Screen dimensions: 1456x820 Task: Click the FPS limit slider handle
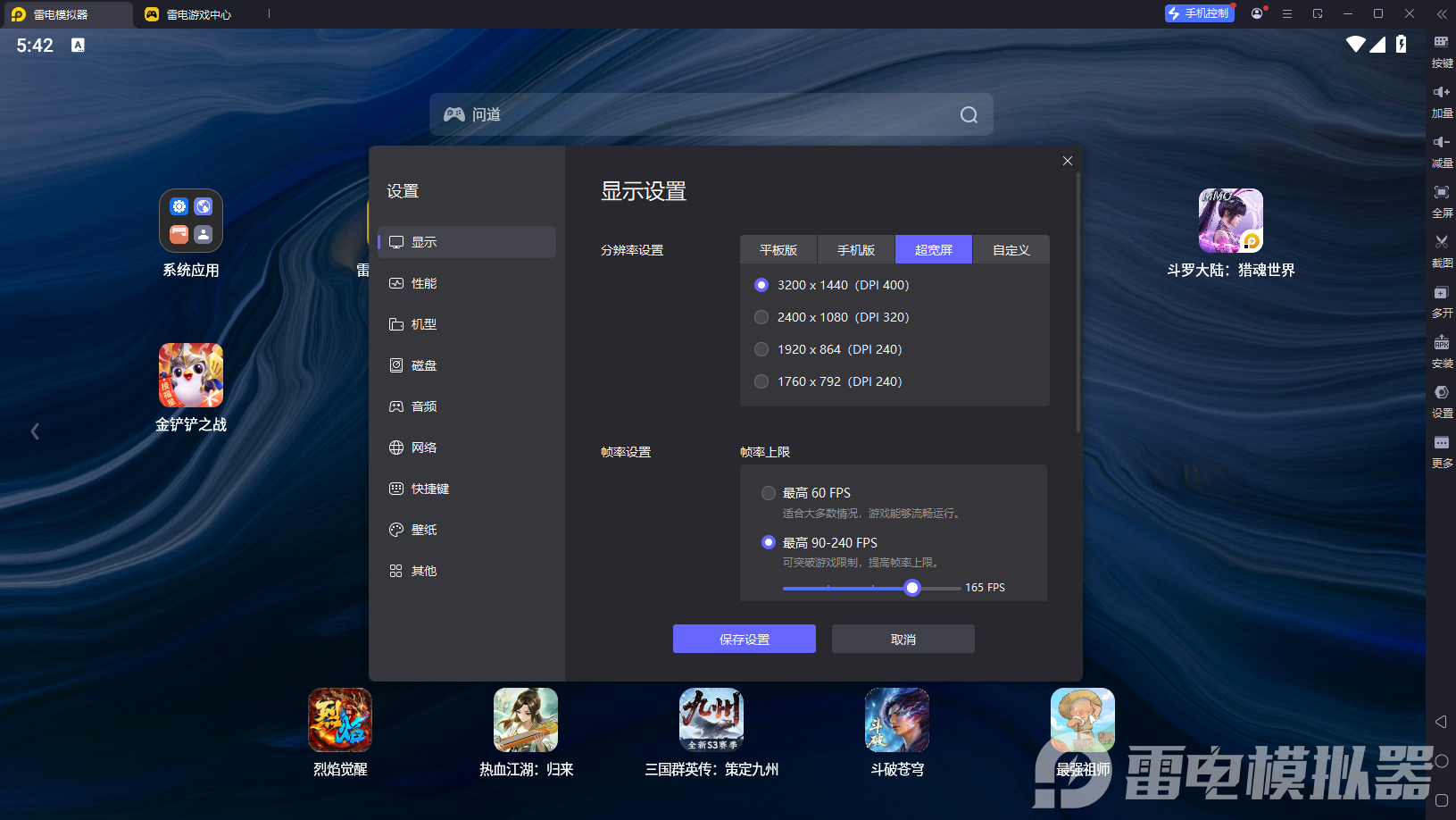coord(911,588)
